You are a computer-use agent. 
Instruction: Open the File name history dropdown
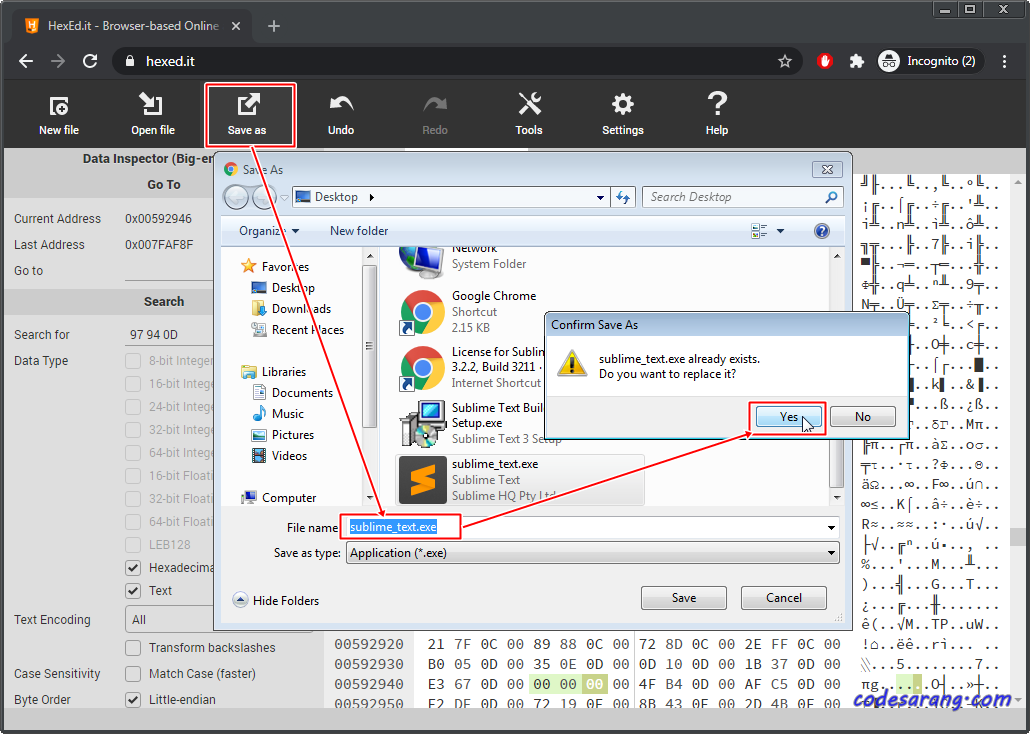(x=831, y=528)
